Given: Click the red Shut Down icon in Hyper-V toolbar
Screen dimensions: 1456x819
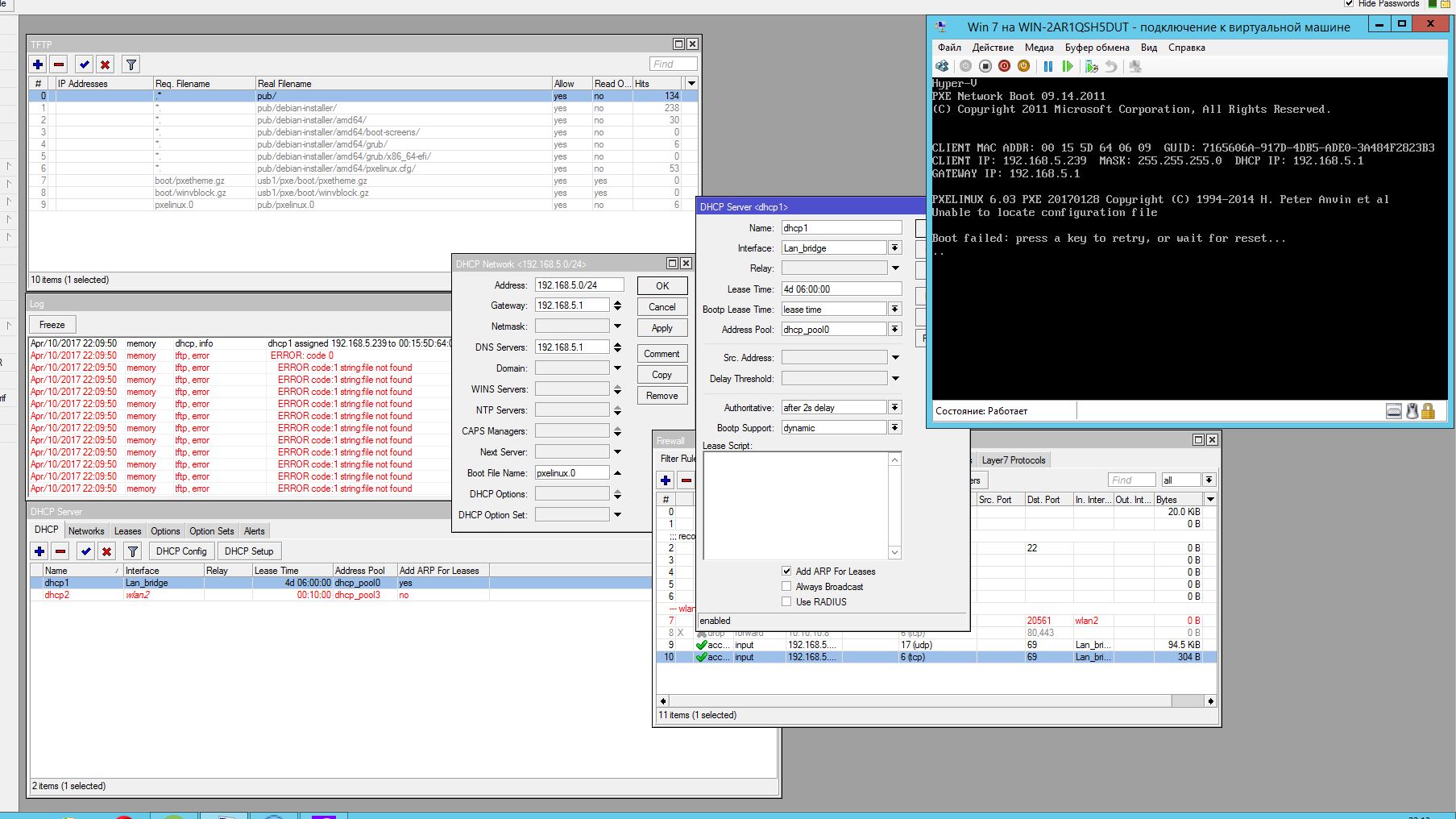Looking at the screenshot, I should 1004,66.
